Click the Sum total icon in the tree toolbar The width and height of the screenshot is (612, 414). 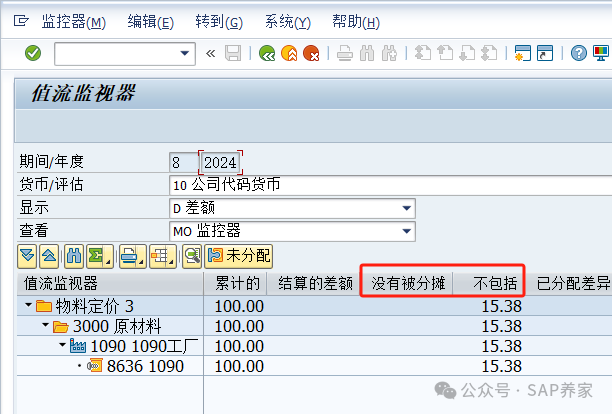point(100,256)
